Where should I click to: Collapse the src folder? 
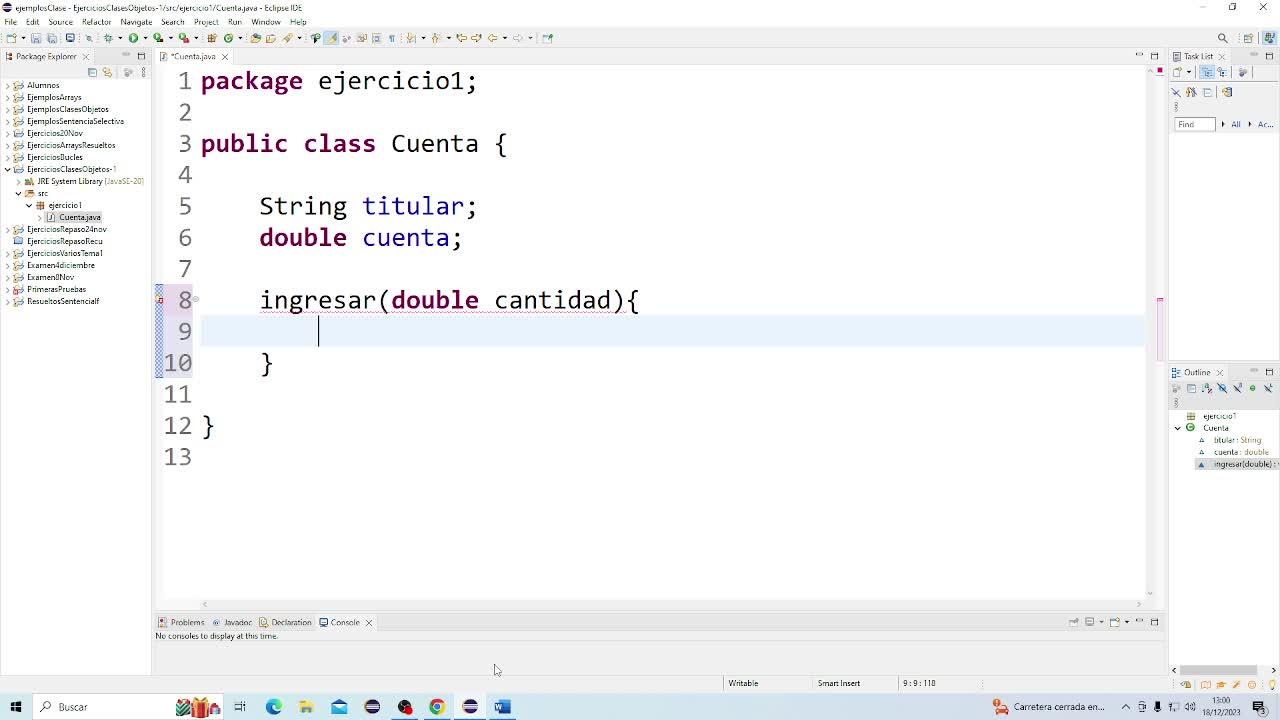click(x=18, y=193)
